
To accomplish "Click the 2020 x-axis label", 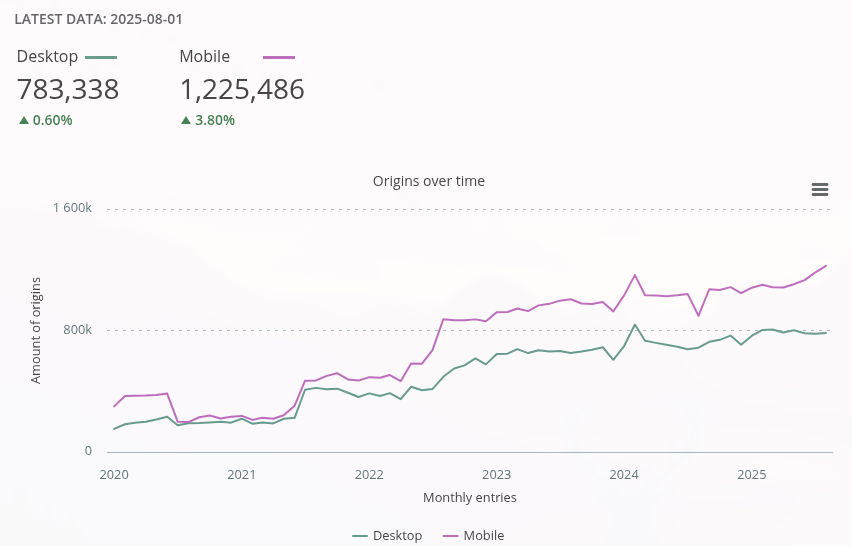I will coord(115,474).
